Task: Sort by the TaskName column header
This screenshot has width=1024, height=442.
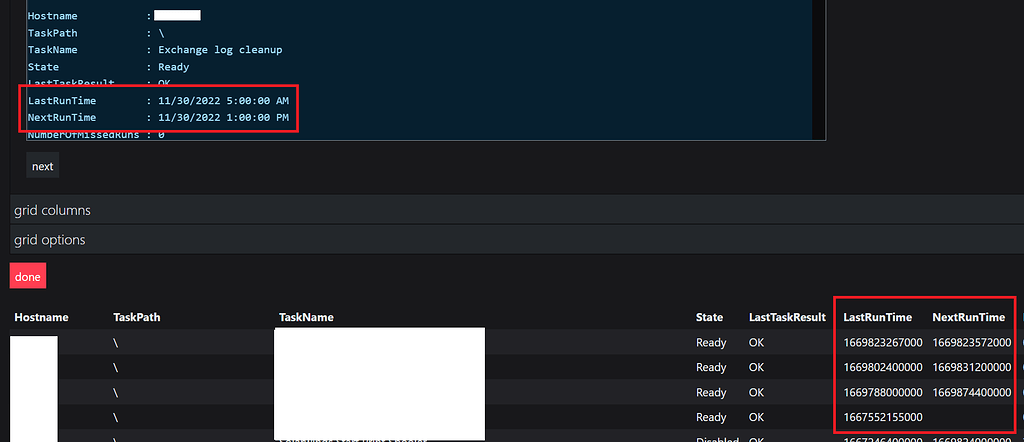Action: pyautogui.click(x=306, y=317)
